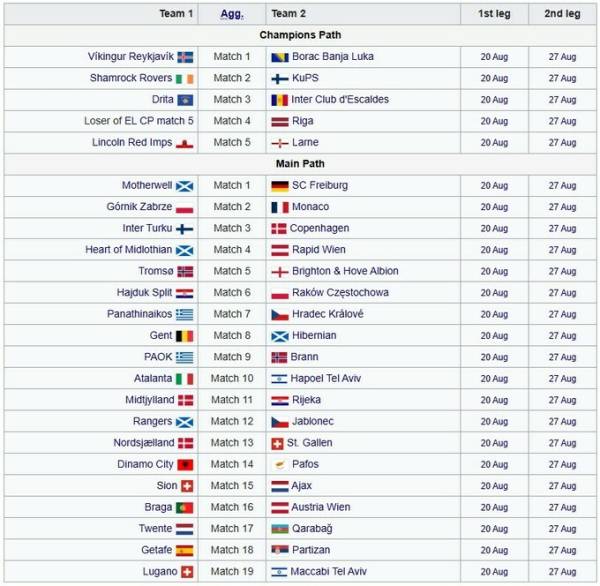The image size is (600, 586).
Task: Follow the Hibernian team link
Action: tap(314, 335)
